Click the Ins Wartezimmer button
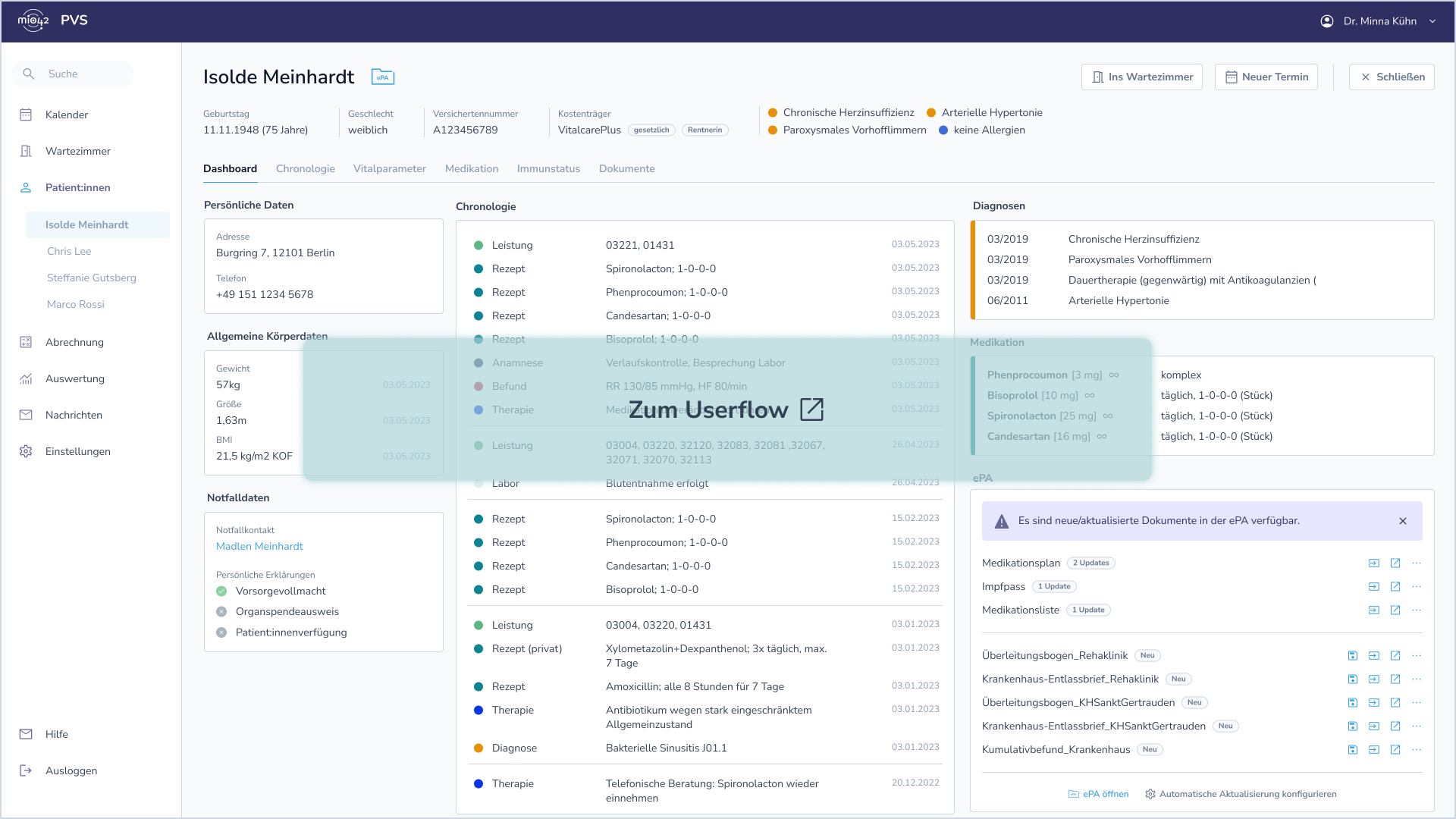The width and height of the screenshot is (1456, 819). click(x=1141, y=77)
